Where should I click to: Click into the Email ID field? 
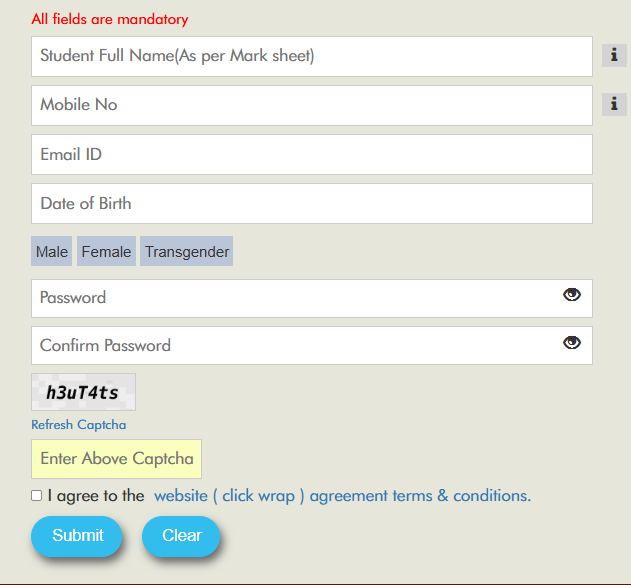[311, 155]
